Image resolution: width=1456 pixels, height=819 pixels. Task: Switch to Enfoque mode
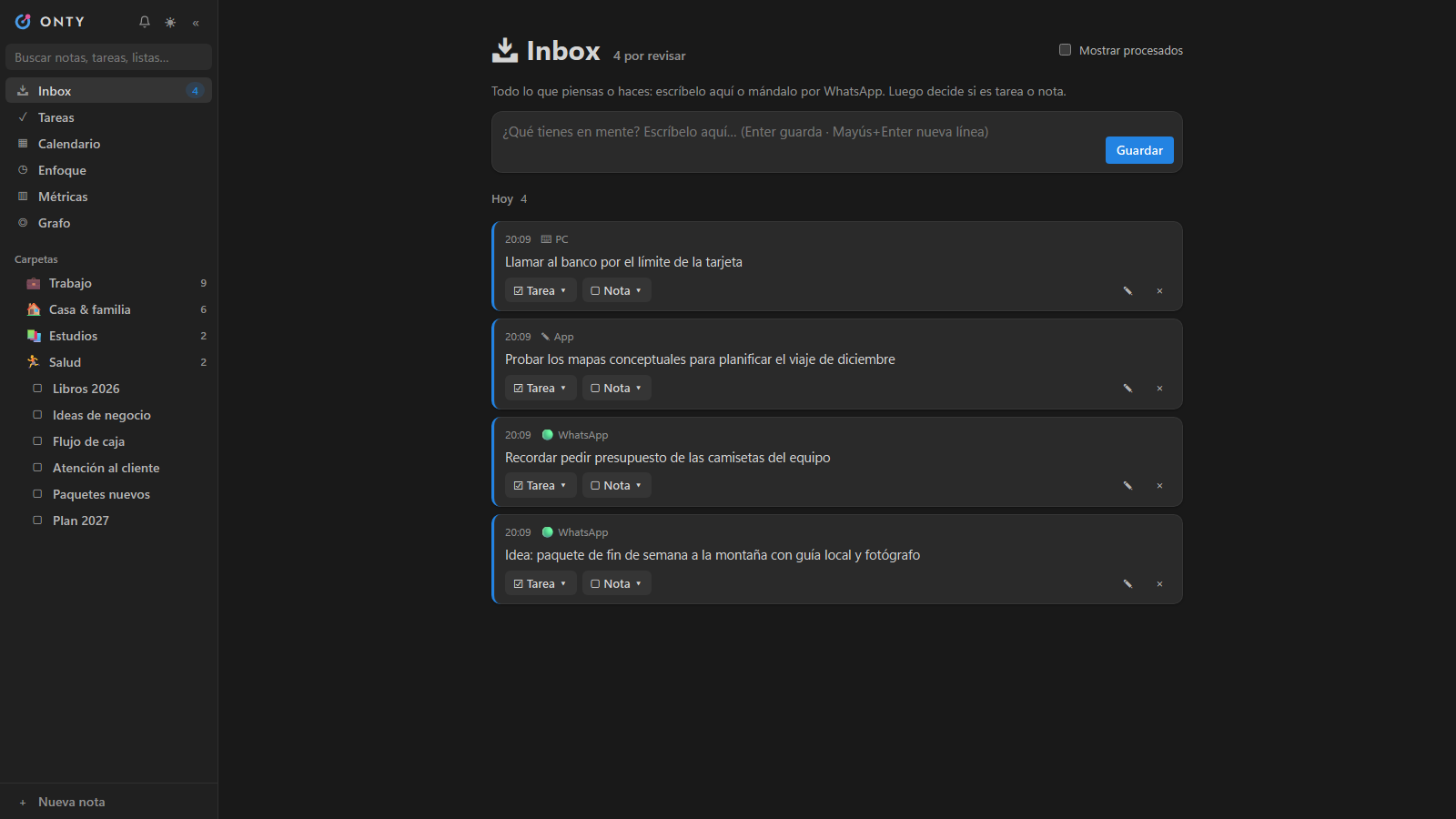[108, 170]
